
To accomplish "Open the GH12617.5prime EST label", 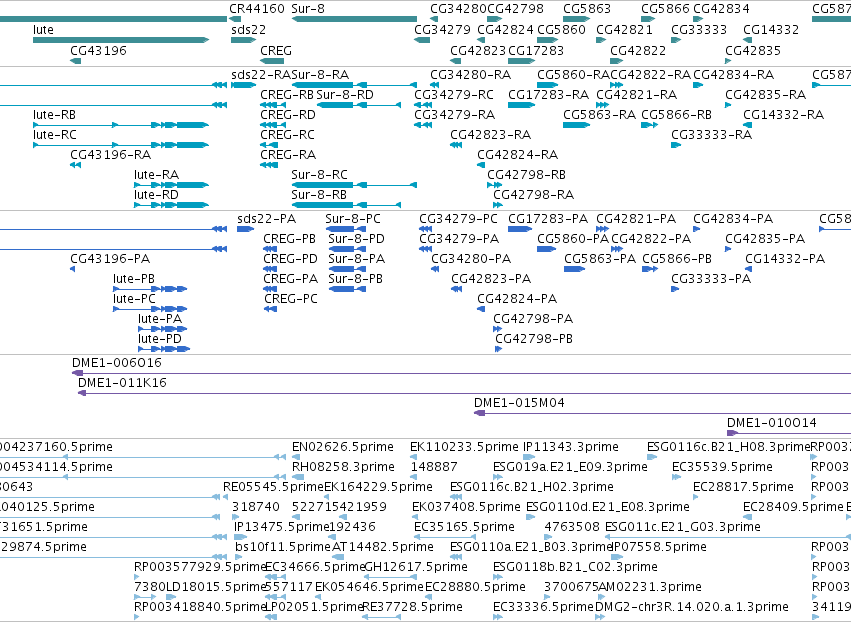I will [416, 567].
